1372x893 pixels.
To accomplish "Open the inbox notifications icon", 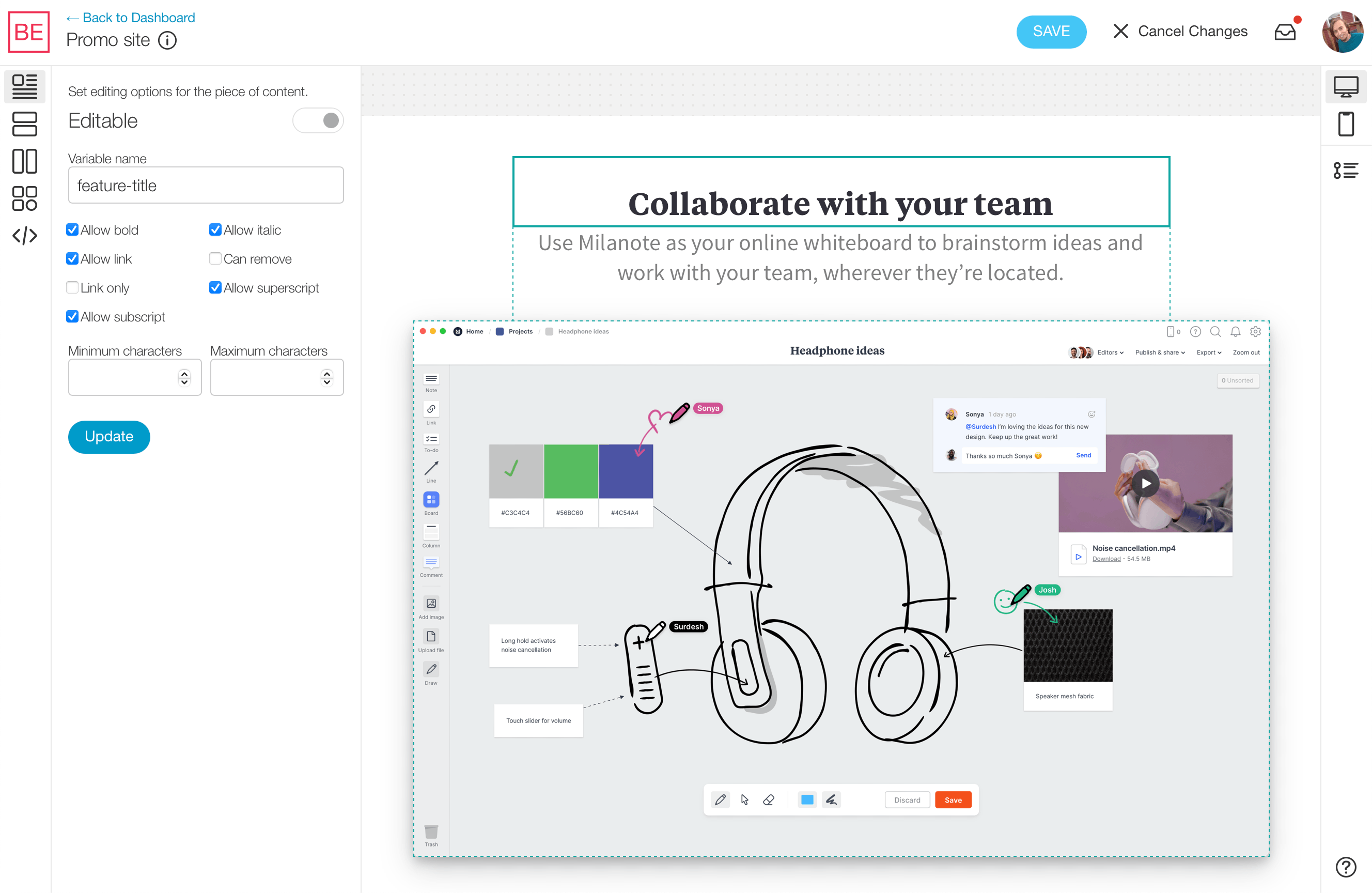I will tap(1285, 32).
